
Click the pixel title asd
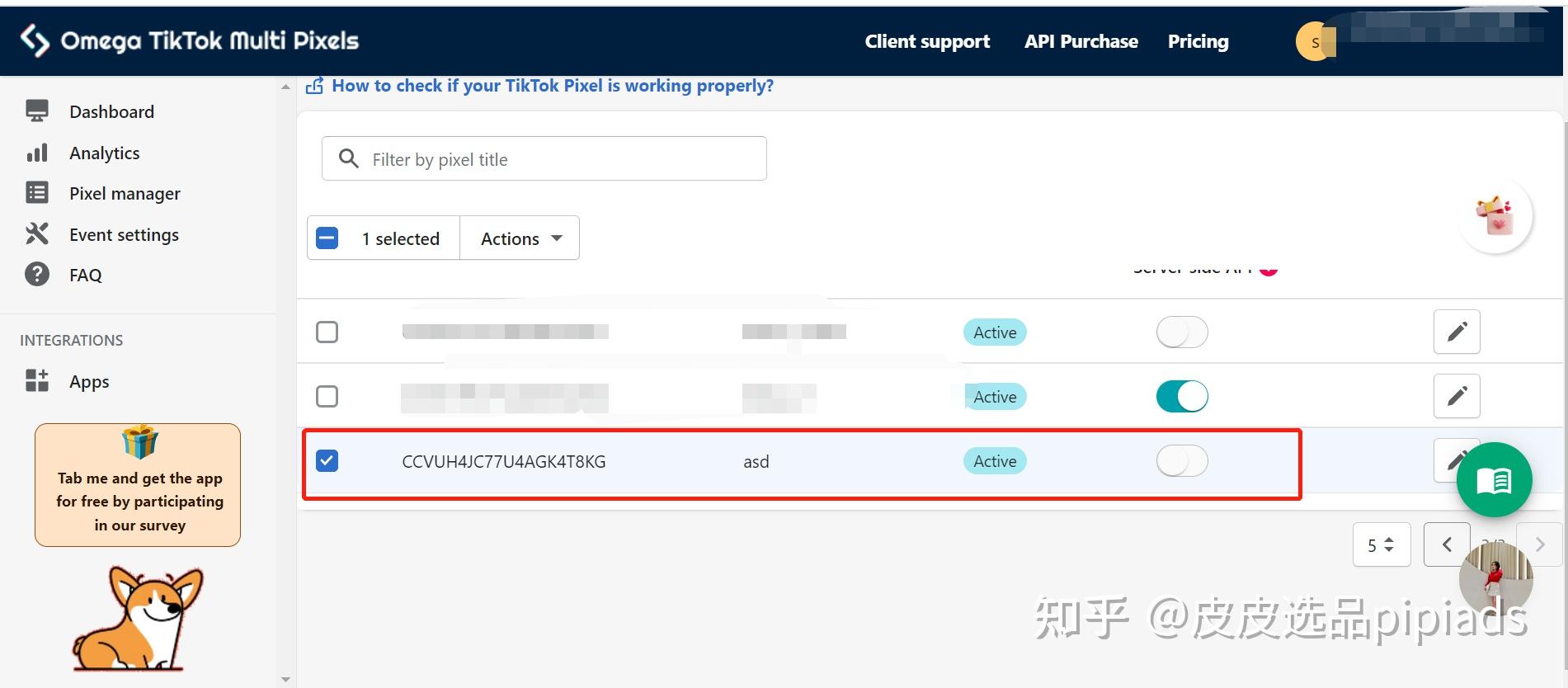click(x=756, y=461)
